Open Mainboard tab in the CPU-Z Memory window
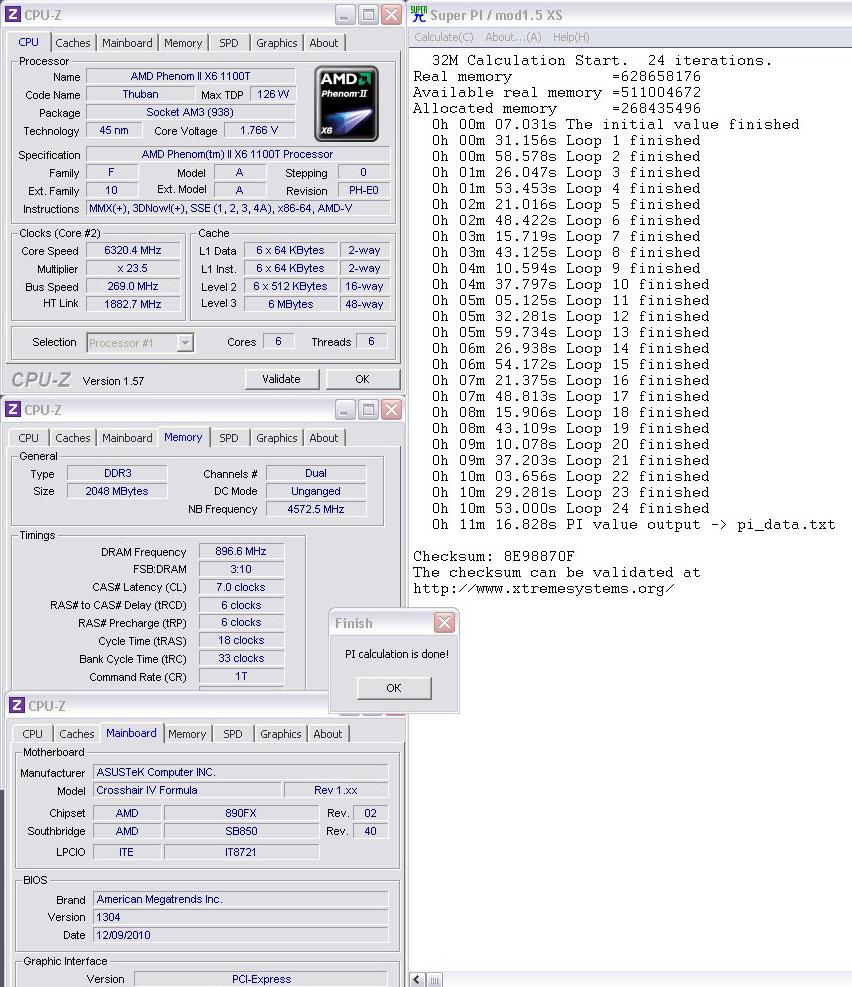Viewport: 852px width, 987px height. [127, 437]
